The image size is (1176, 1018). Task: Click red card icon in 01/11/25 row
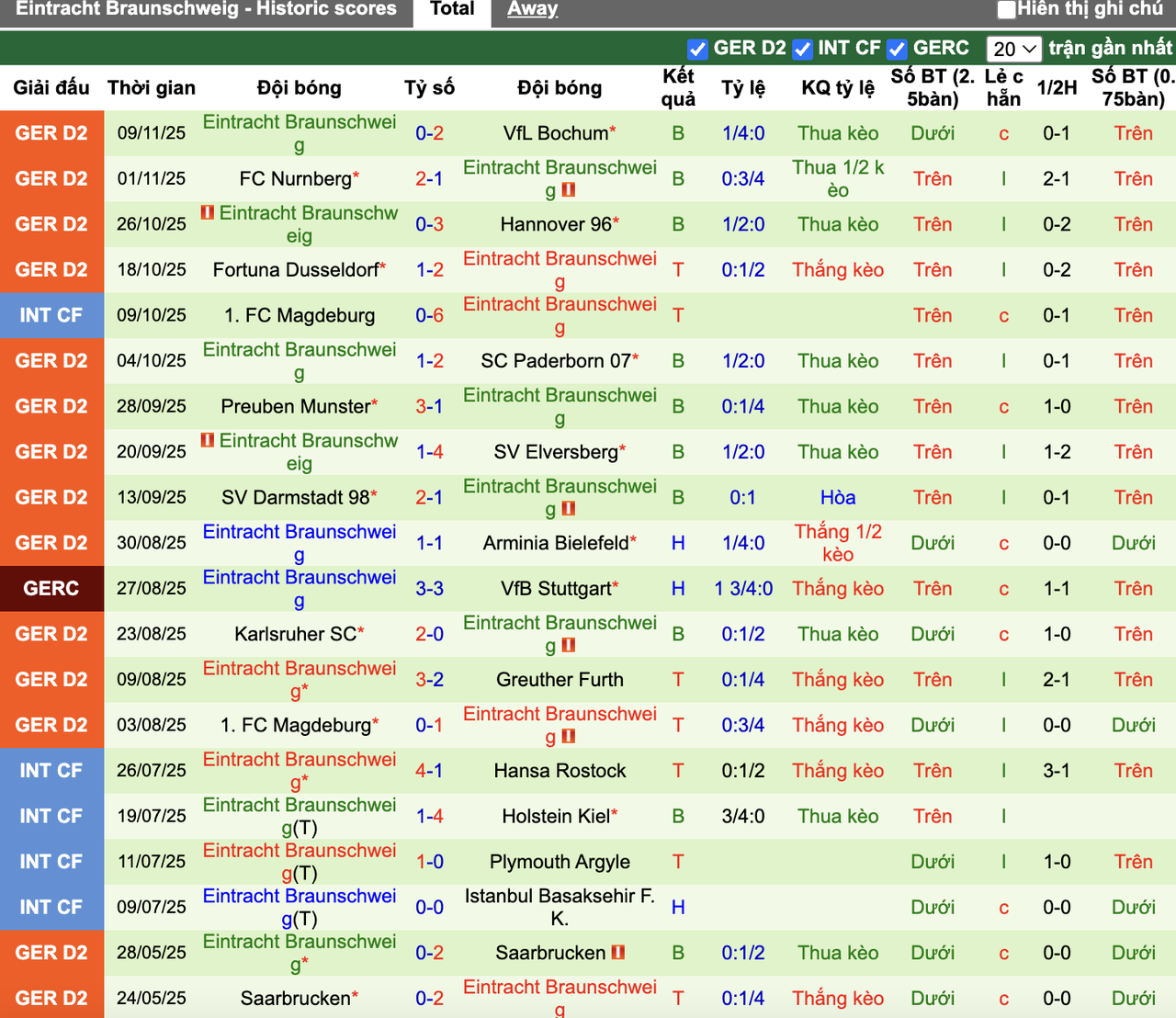tap(569, 189)
